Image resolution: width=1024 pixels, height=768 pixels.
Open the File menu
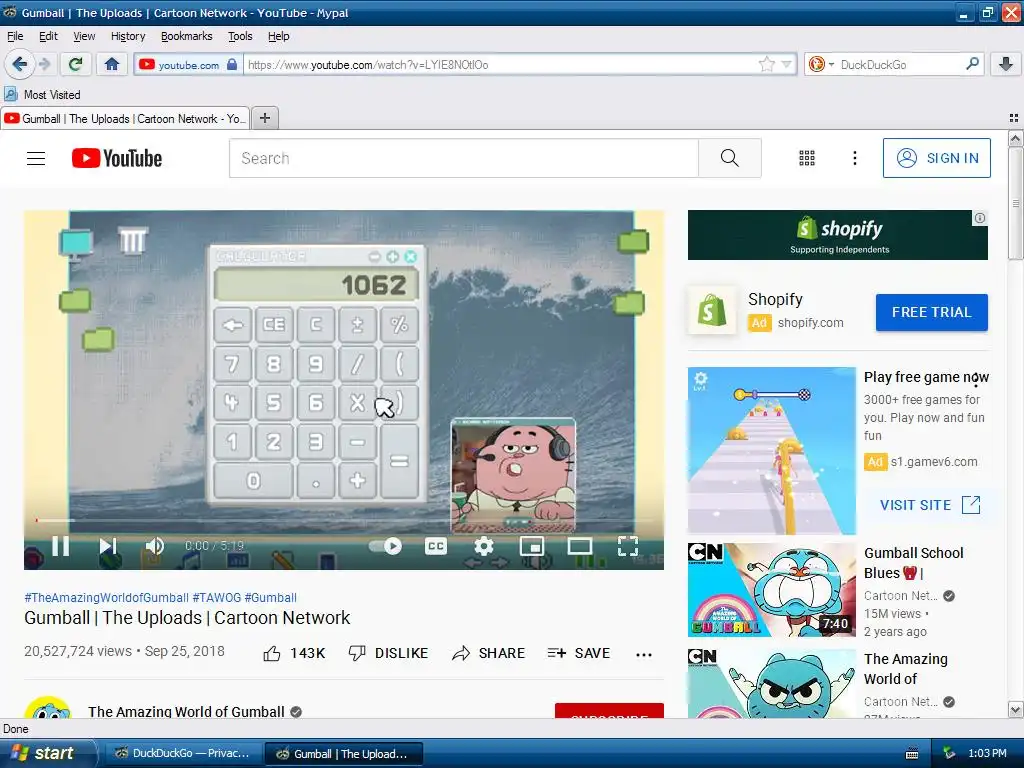15,36
